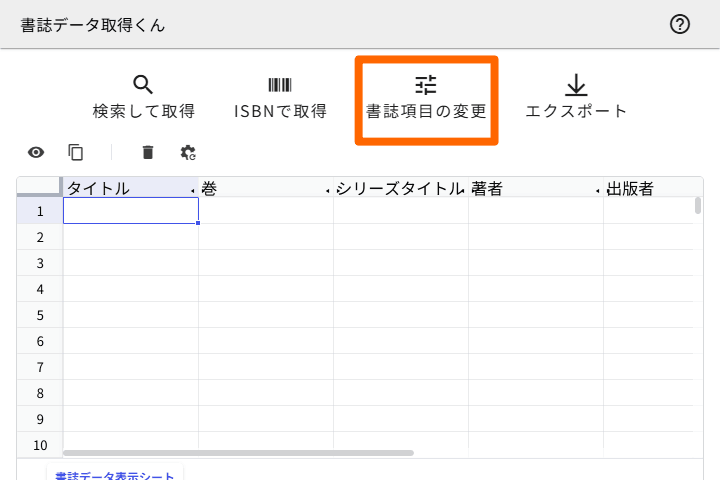The image size is (720, 480).
Task: Select the シリーズタイトル column header
Action: click(400, 188)
